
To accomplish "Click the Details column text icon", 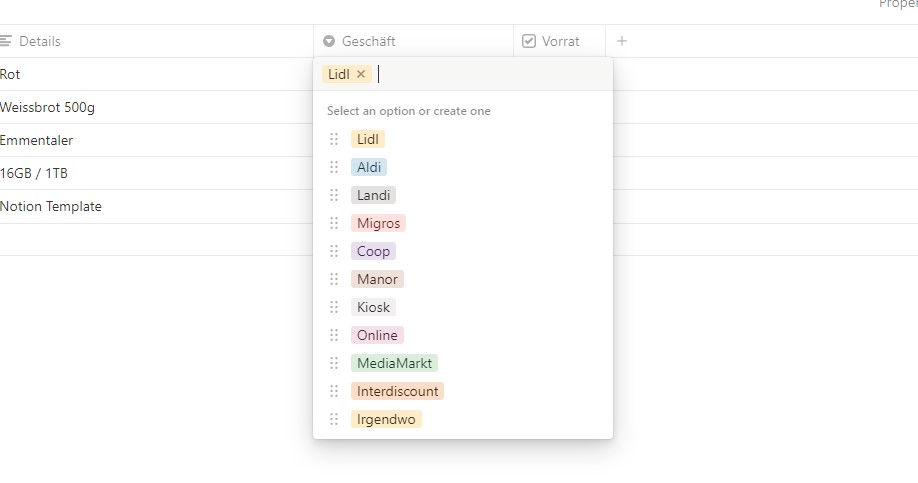I will tap(6, 41).
